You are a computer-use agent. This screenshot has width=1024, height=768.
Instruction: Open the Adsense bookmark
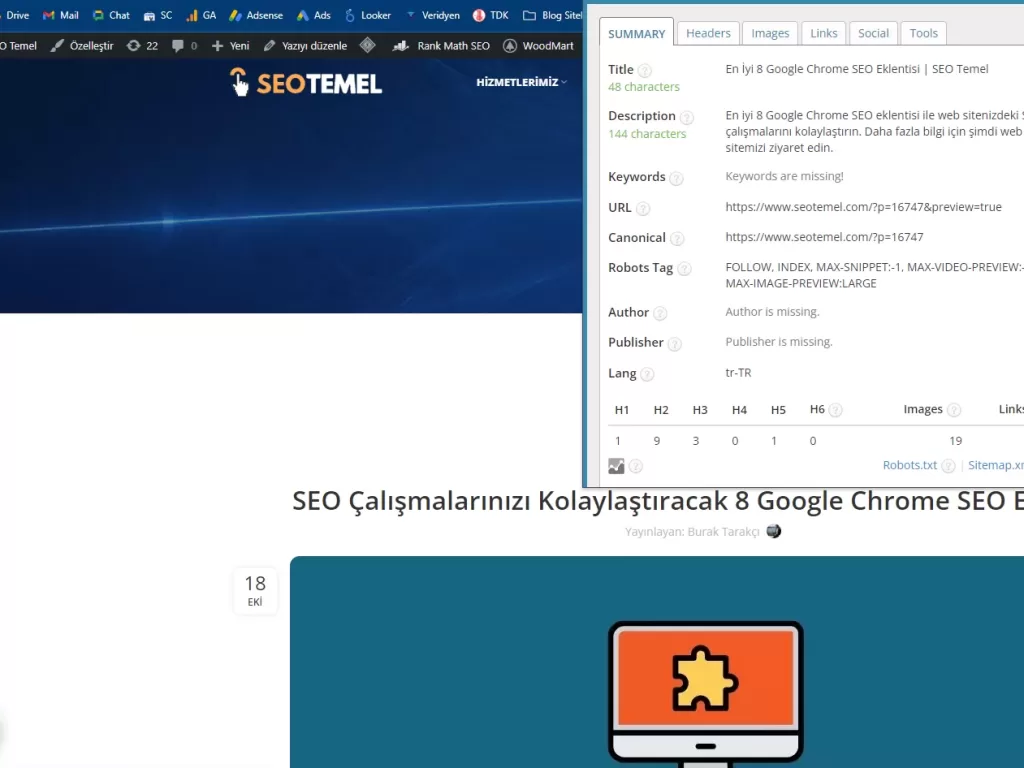click(256, 15)
